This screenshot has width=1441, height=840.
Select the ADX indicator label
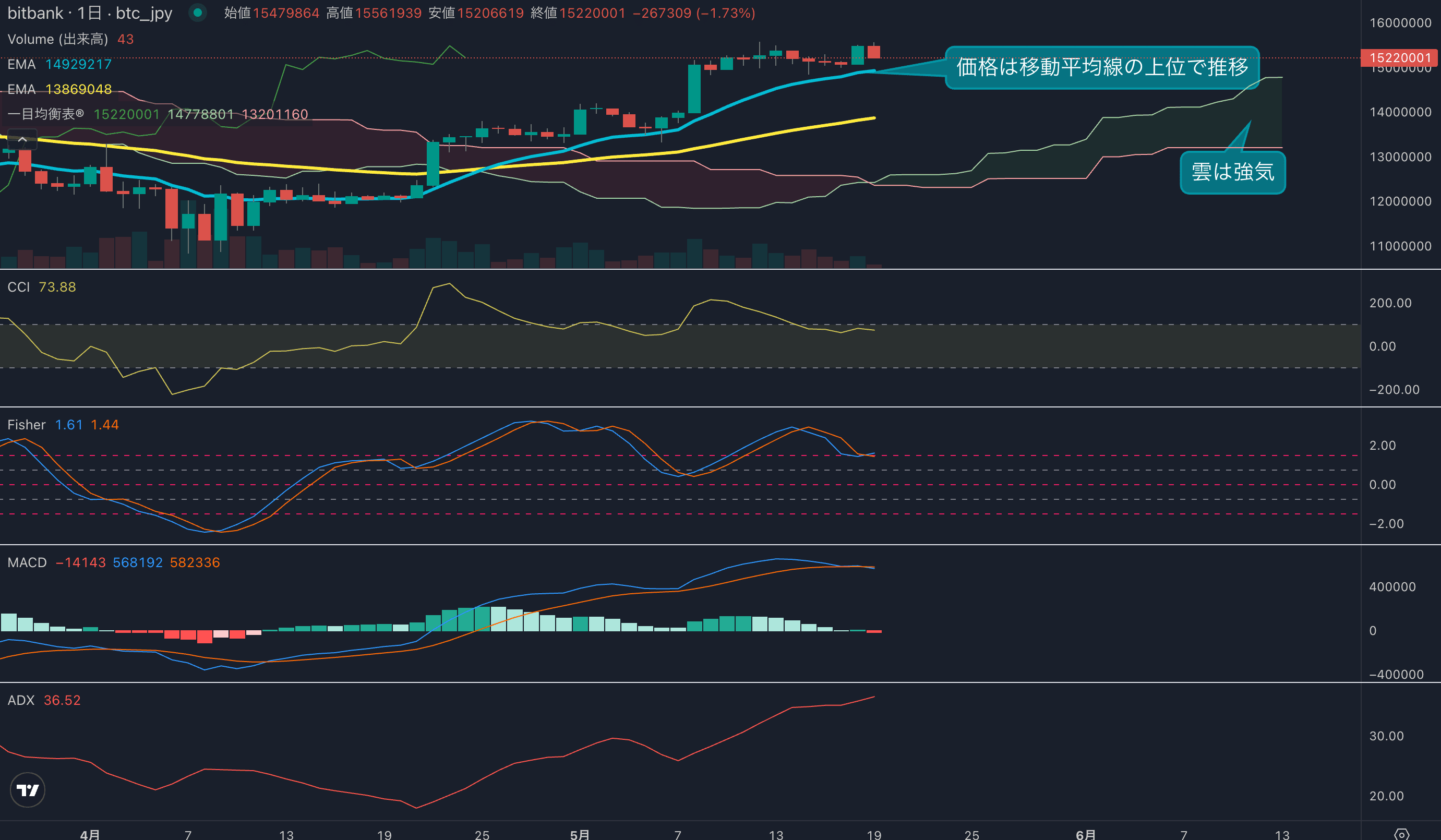(21, 701)
